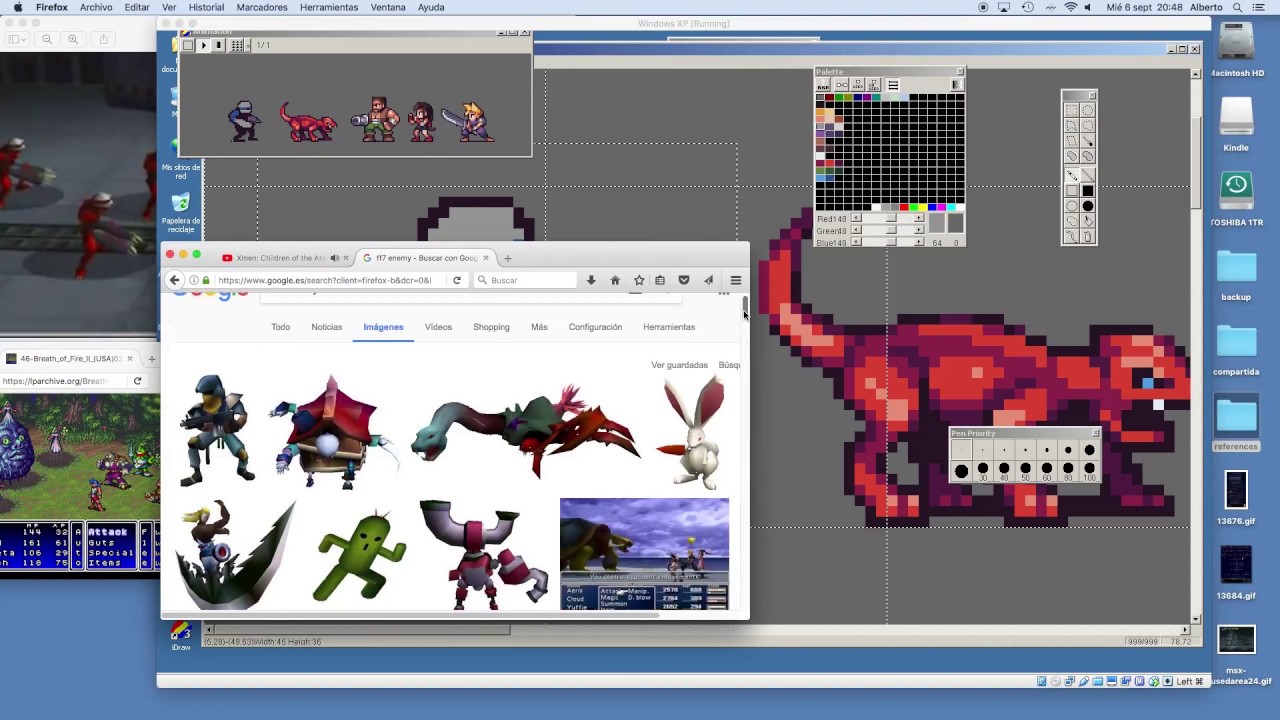Click the Red slider left arrow

(856, 218)
